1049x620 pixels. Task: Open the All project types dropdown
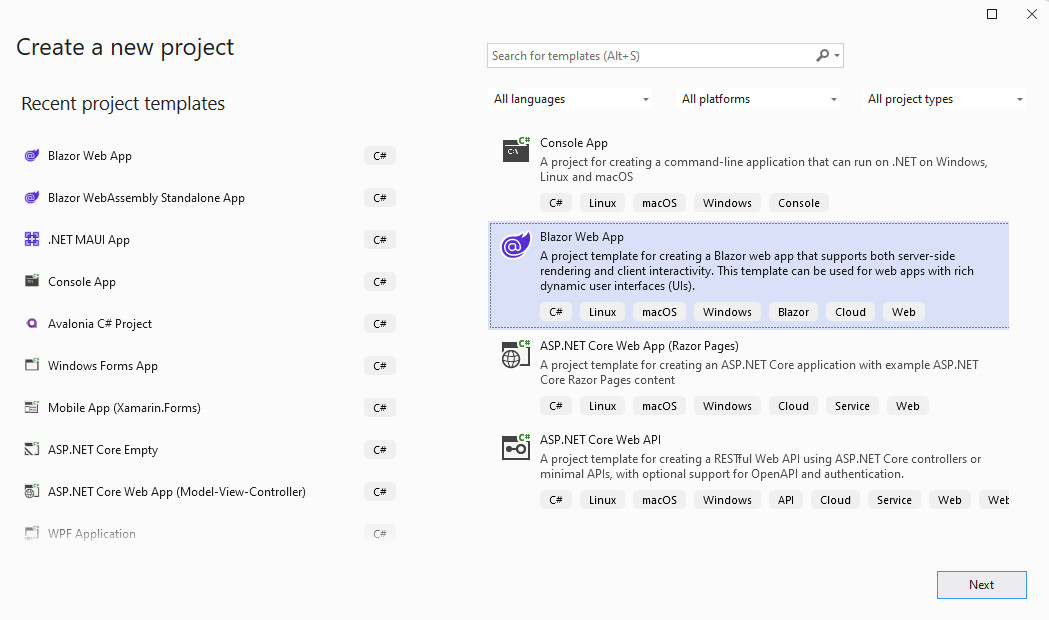click(945, 99)
